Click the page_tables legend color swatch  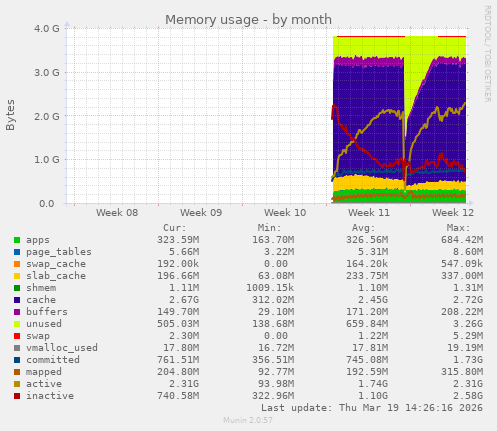click(x=17, y=252)
